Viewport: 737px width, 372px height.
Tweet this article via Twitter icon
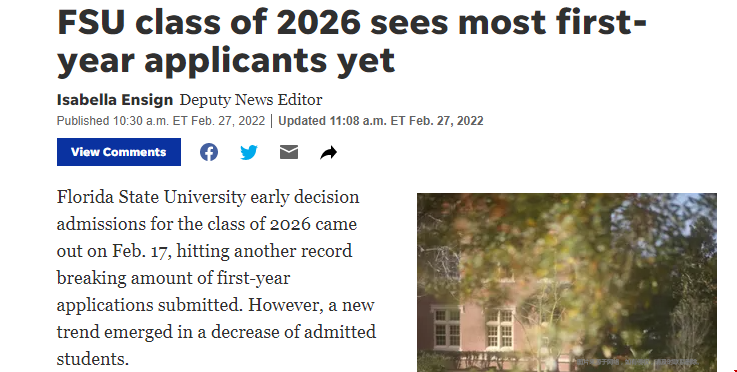249,152
